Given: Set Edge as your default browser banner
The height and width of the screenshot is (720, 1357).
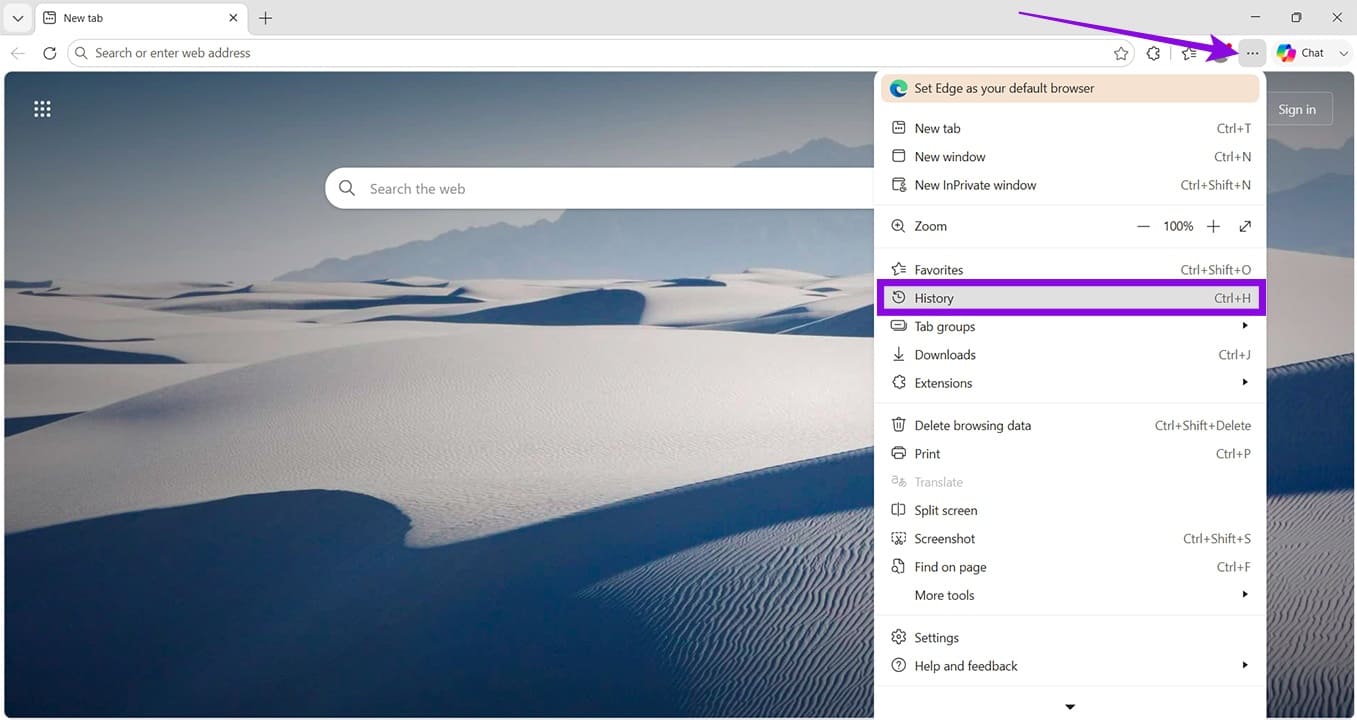Looking at the screenshot, I should pos(1070,88).
